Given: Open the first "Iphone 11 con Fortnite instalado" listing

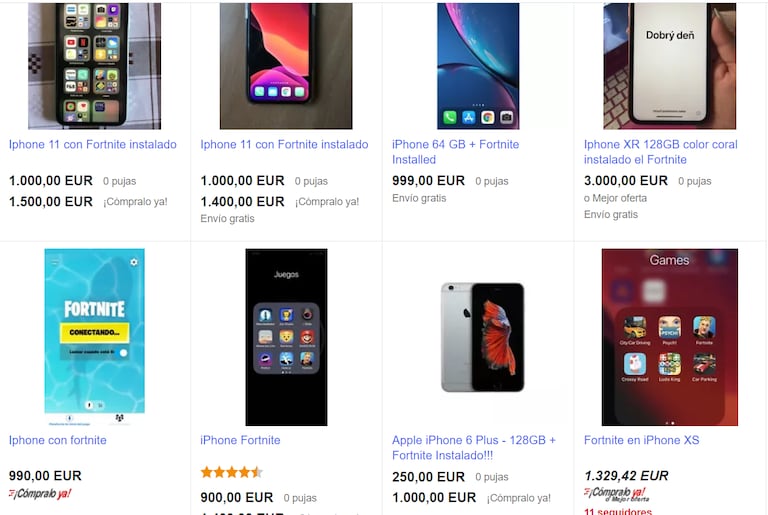Looking at the screenshot, I should coord(93,145).
